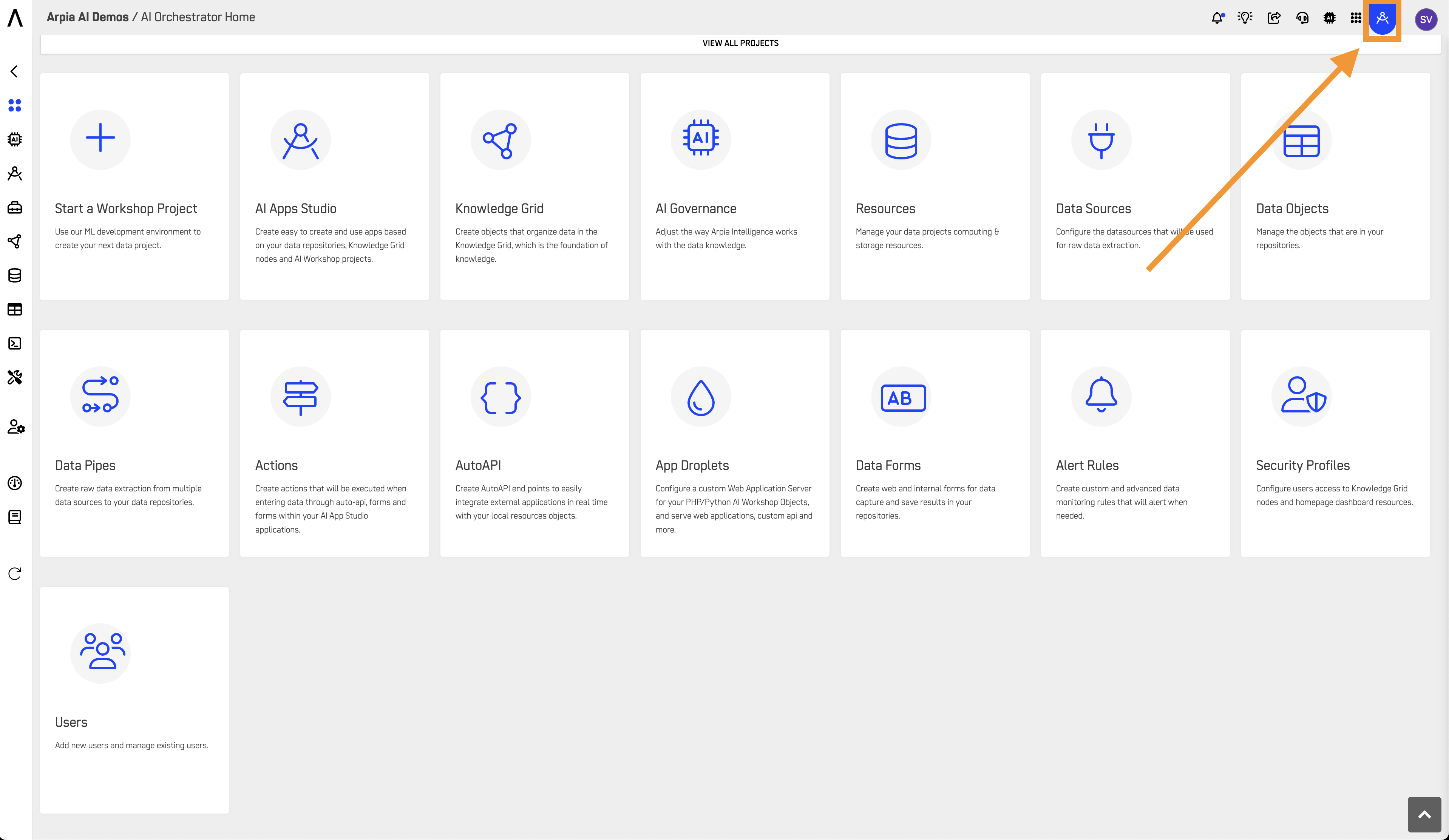
Task: Open headset support icon in header
Action: [1302, 19]
